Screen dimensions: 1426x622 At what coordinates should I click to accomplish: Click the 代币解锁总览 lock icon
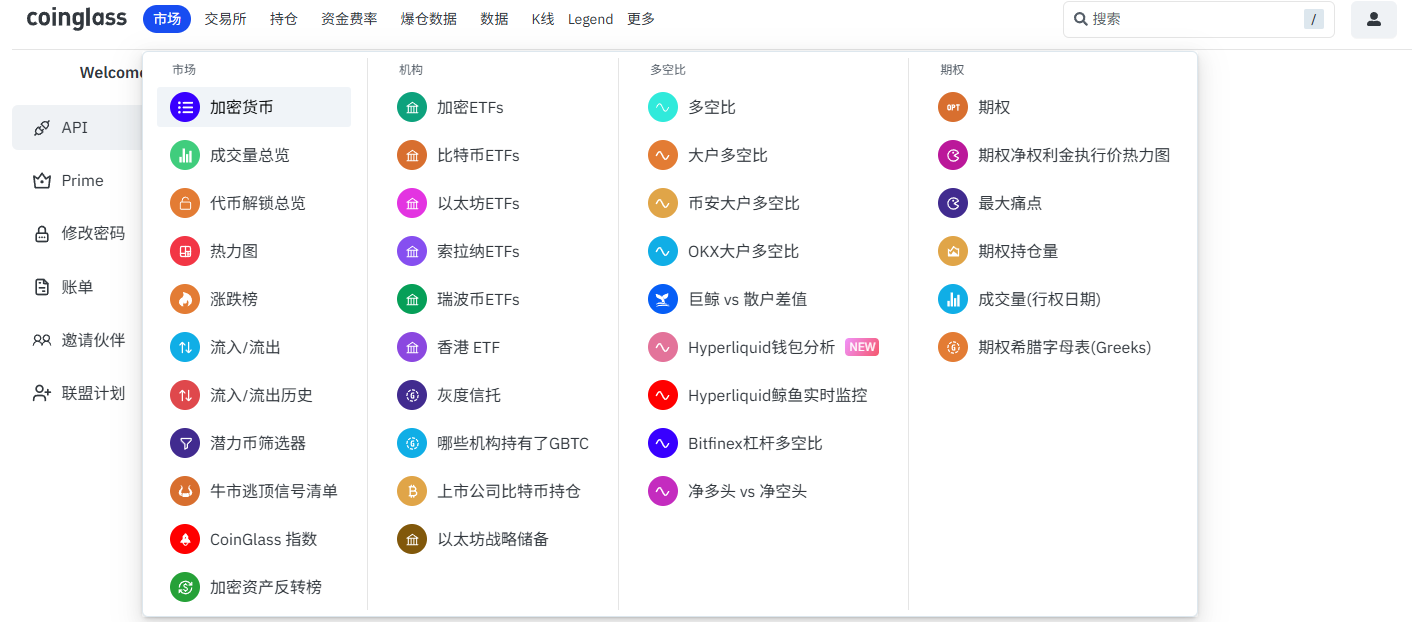(x=185, y=203)
